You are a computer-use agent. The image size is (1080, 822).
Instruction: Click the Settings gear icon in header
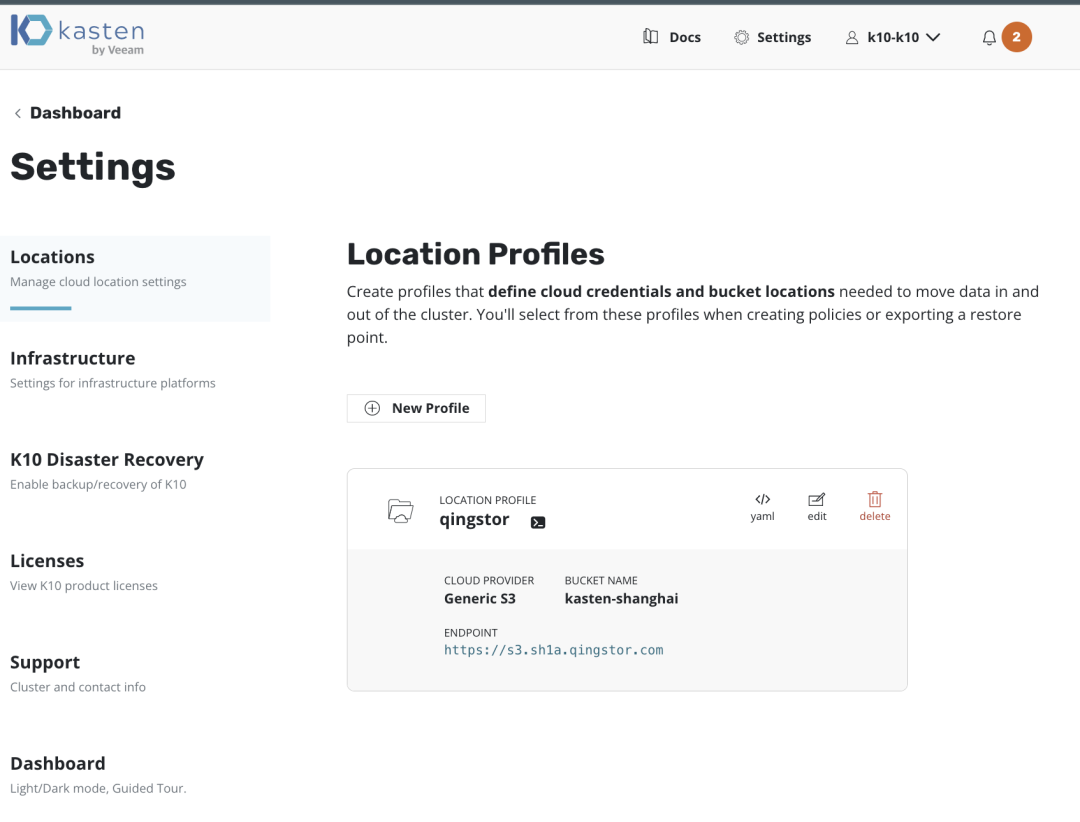(x=741, y=37)
